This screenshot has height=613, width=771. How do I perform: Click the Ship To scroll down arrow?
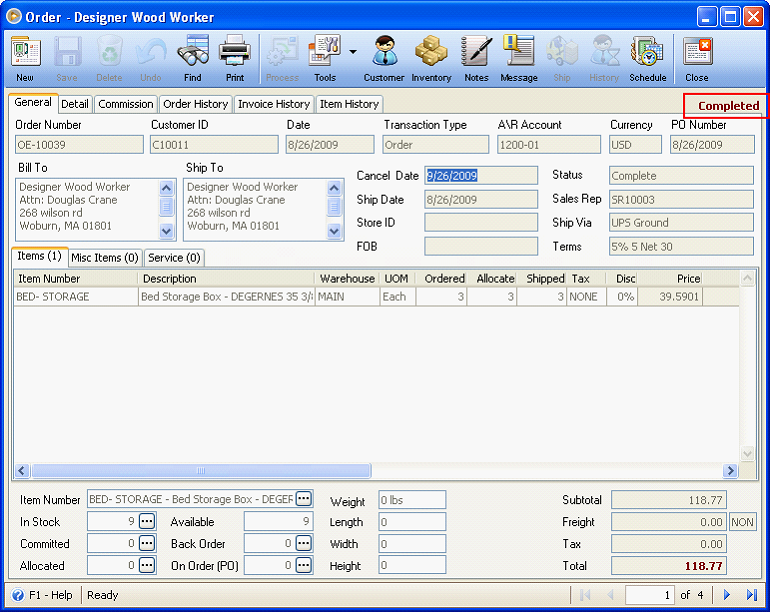(x=334, y=231)
